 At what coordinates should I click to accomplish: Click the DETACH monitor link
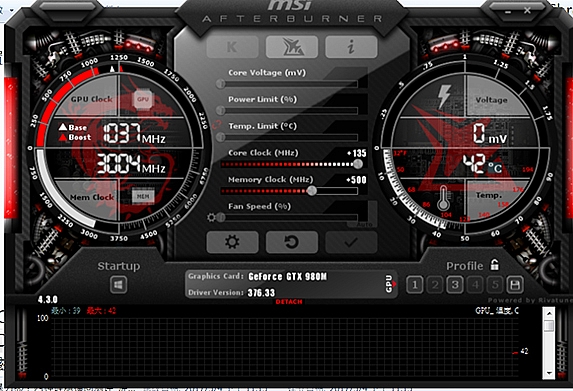coord(289,302)
